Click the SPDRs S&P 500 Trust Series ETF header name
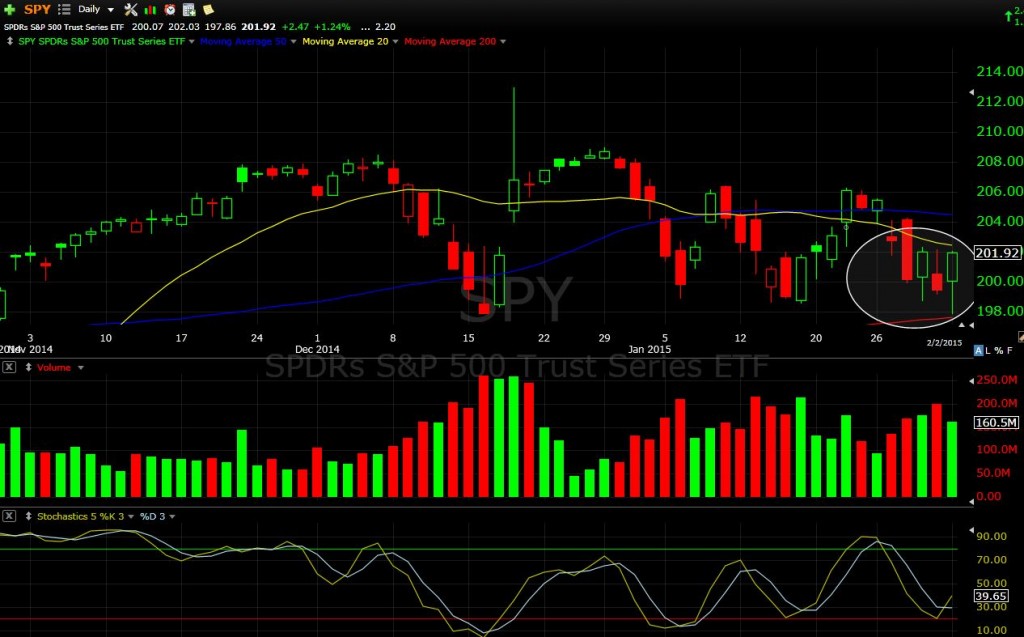 64,27
